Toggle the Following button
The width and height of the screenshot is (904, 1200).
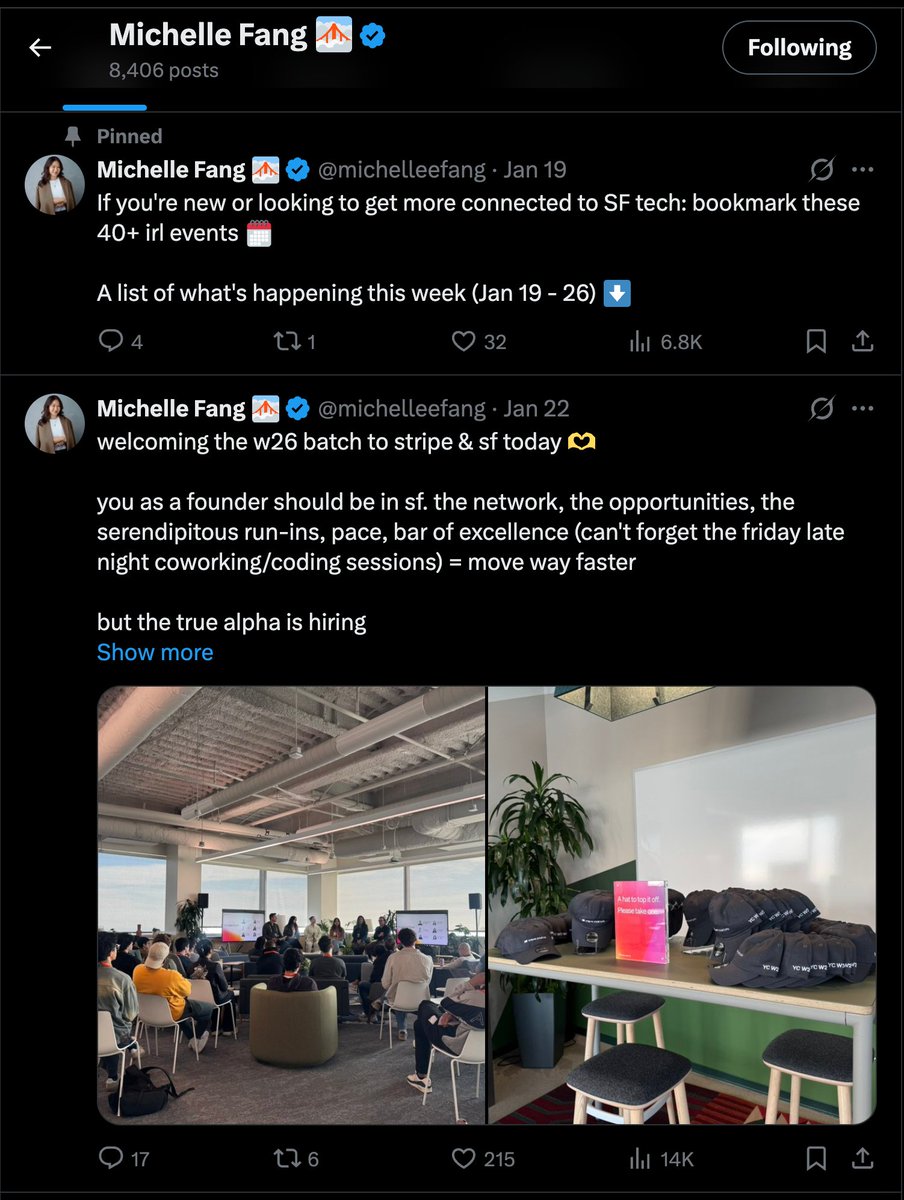point(799,48)
